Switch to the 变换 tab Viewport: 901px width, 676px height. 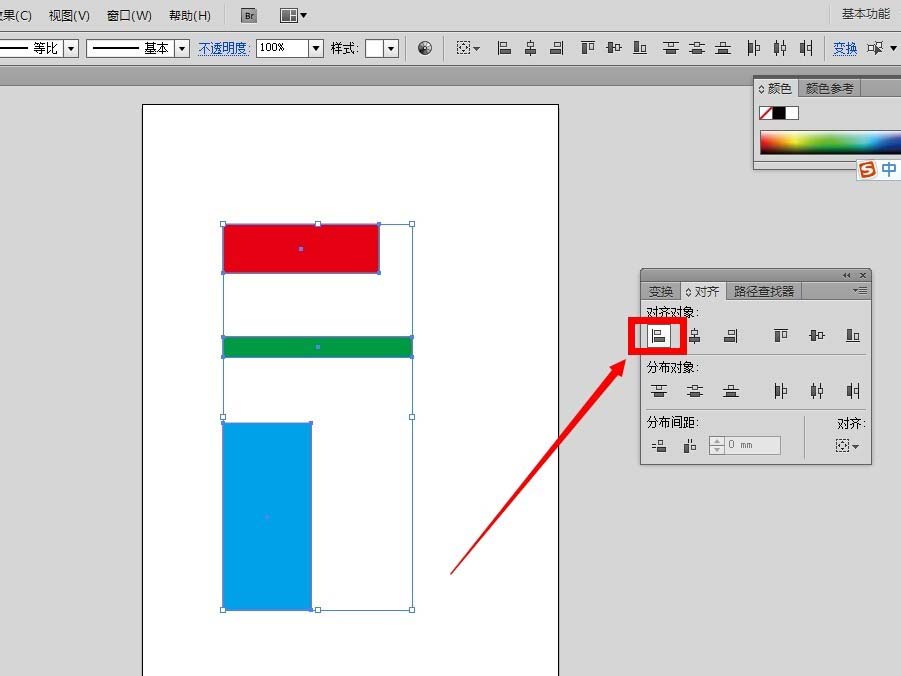pos(661,291)
